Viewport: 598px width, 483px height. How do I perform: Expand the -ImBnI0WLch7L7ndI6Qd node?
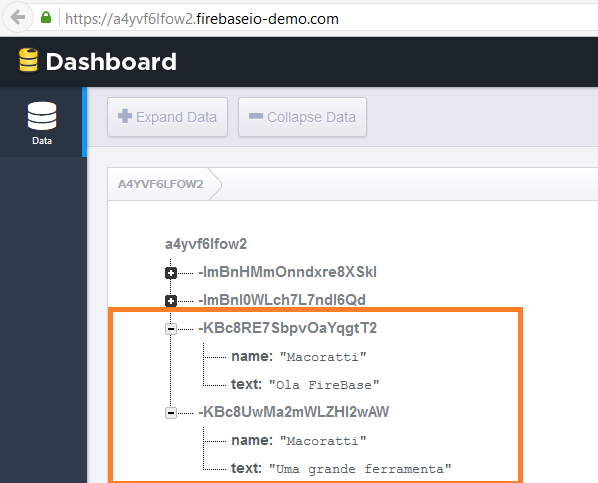171,301
